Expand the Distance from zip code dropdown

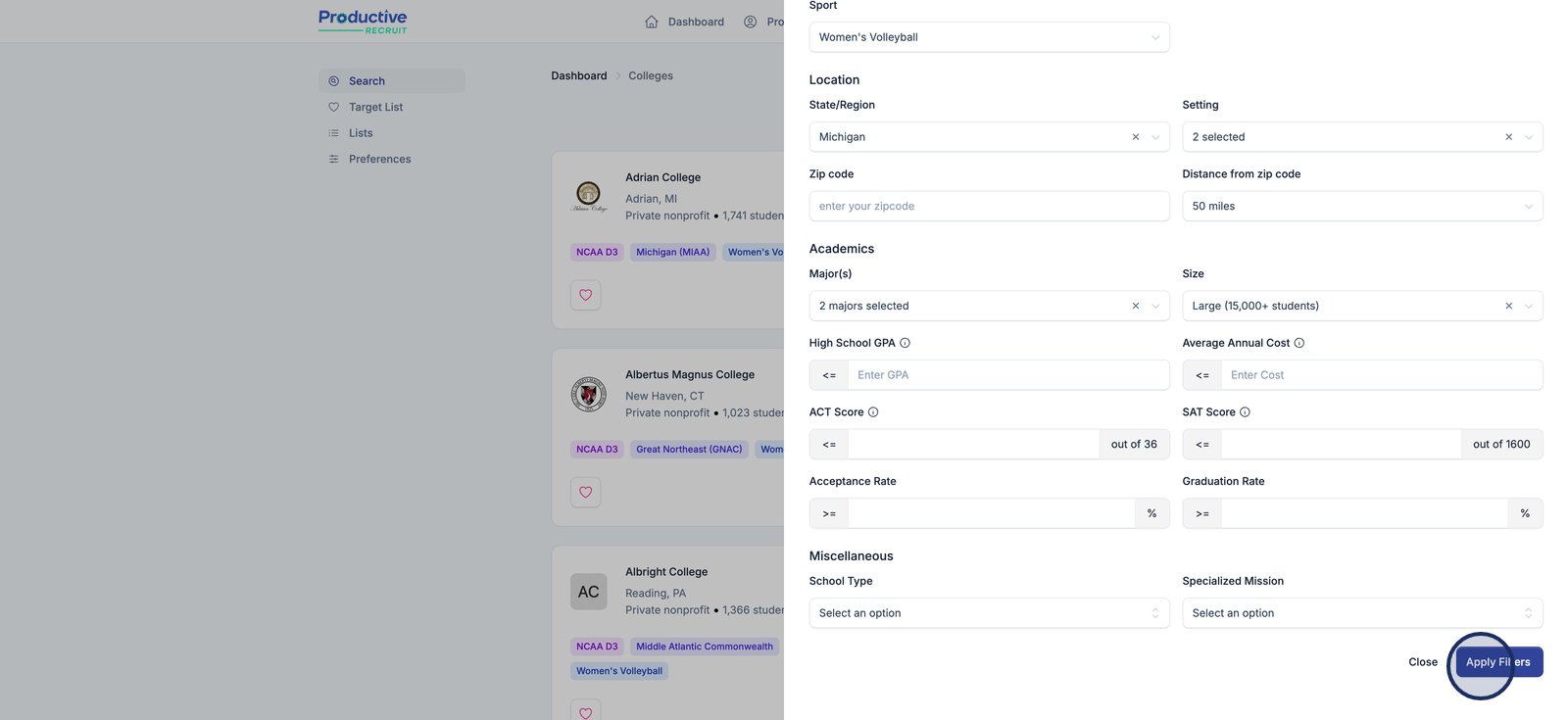point(1361,206)
